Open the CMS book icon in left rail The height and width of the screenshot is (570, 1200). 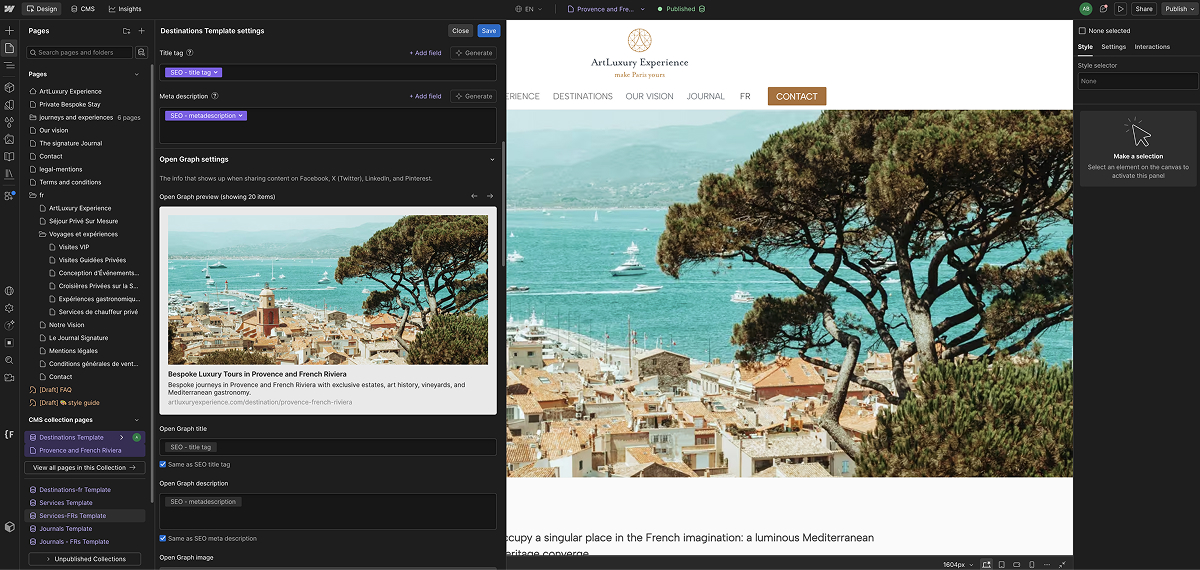[x=9, y=156]
